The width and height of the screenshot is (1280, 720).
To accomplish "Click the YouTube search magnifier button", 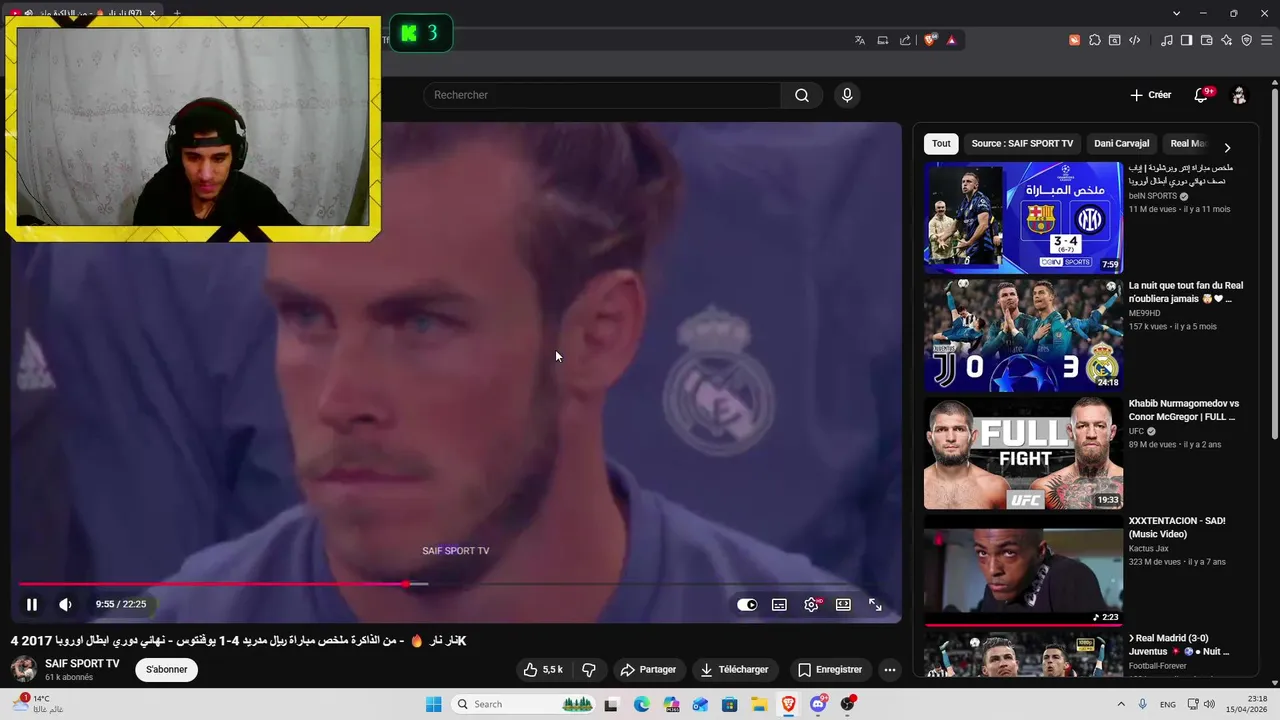I will (802, 95).
